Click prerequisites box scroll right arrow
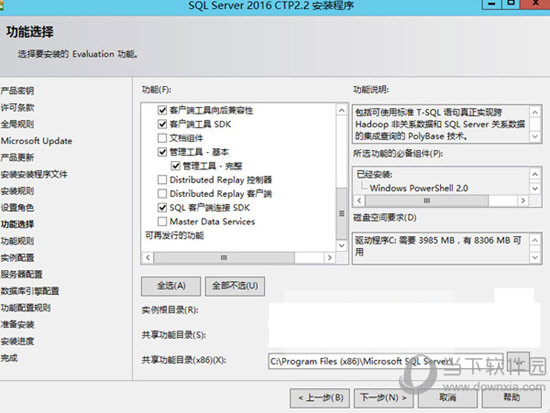Screen dimensions: 550x413 click(x=523, y=201)
